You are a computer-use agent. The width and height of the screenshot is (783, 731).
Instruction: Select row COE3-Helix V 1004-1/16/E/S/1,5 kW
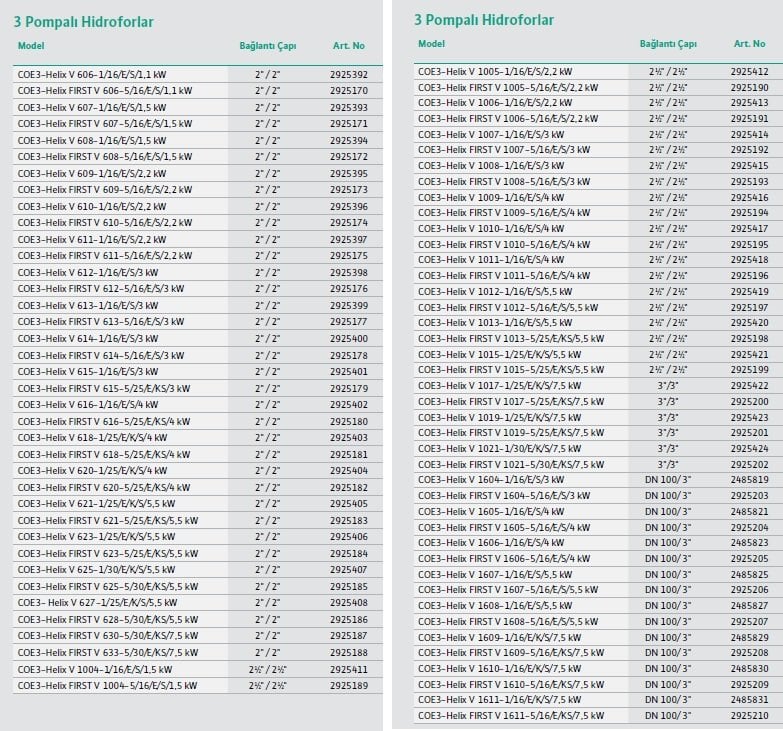pos(198,669)
